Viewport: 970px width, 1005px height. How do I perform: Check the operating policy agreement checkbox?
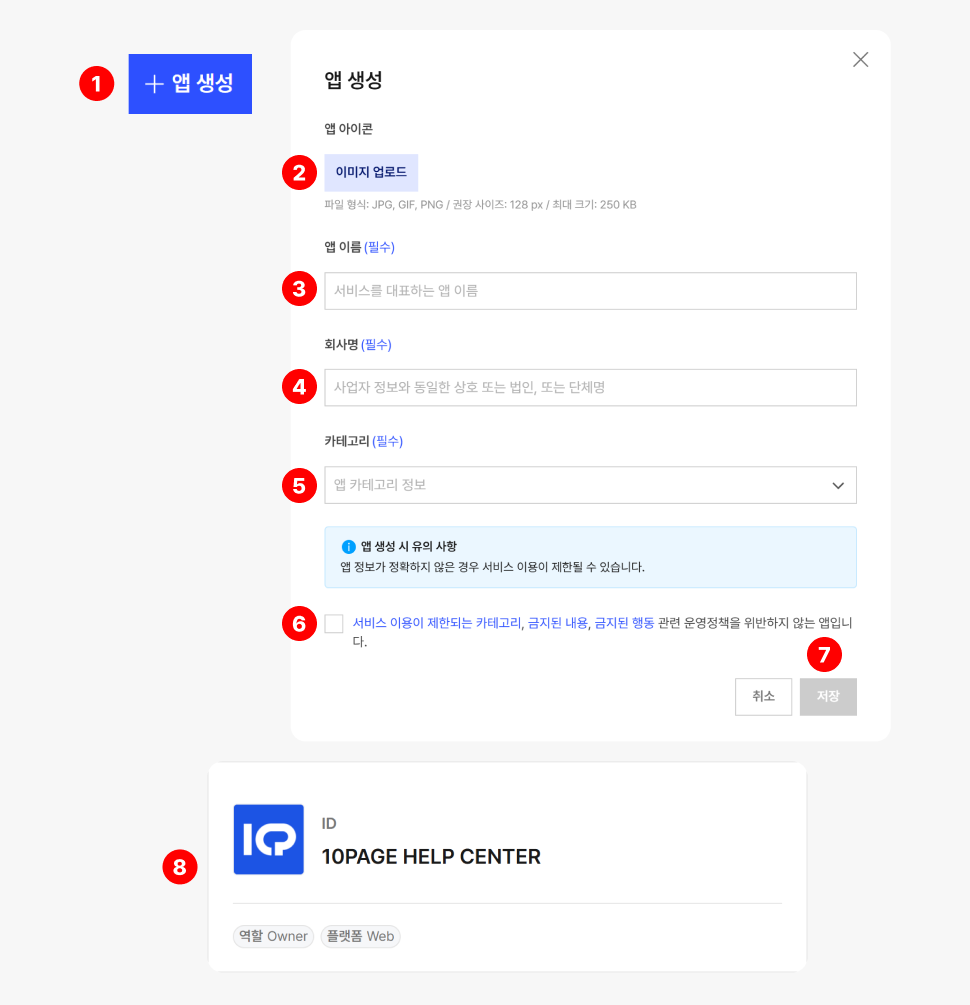[334, 624]
